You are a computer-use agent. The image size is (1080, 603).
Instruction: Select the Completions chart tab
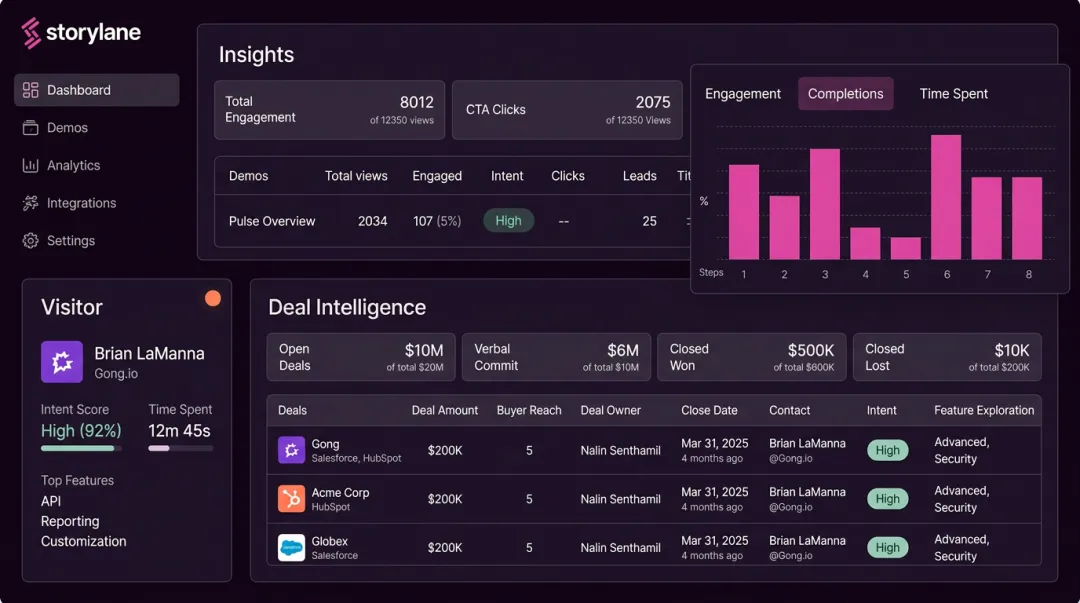[x=845, y=94]
